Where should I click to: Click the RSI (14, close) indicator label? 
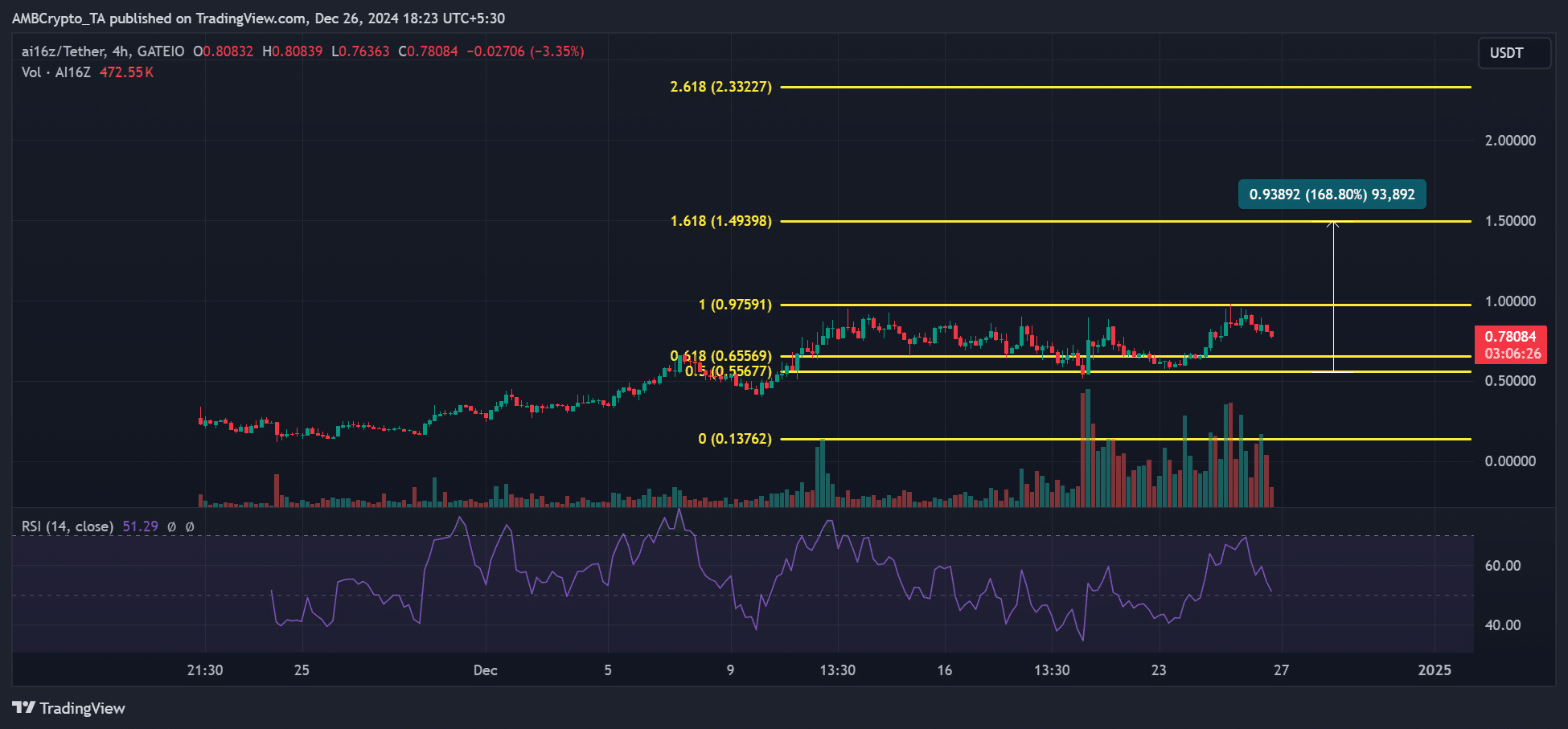(68, 526)
